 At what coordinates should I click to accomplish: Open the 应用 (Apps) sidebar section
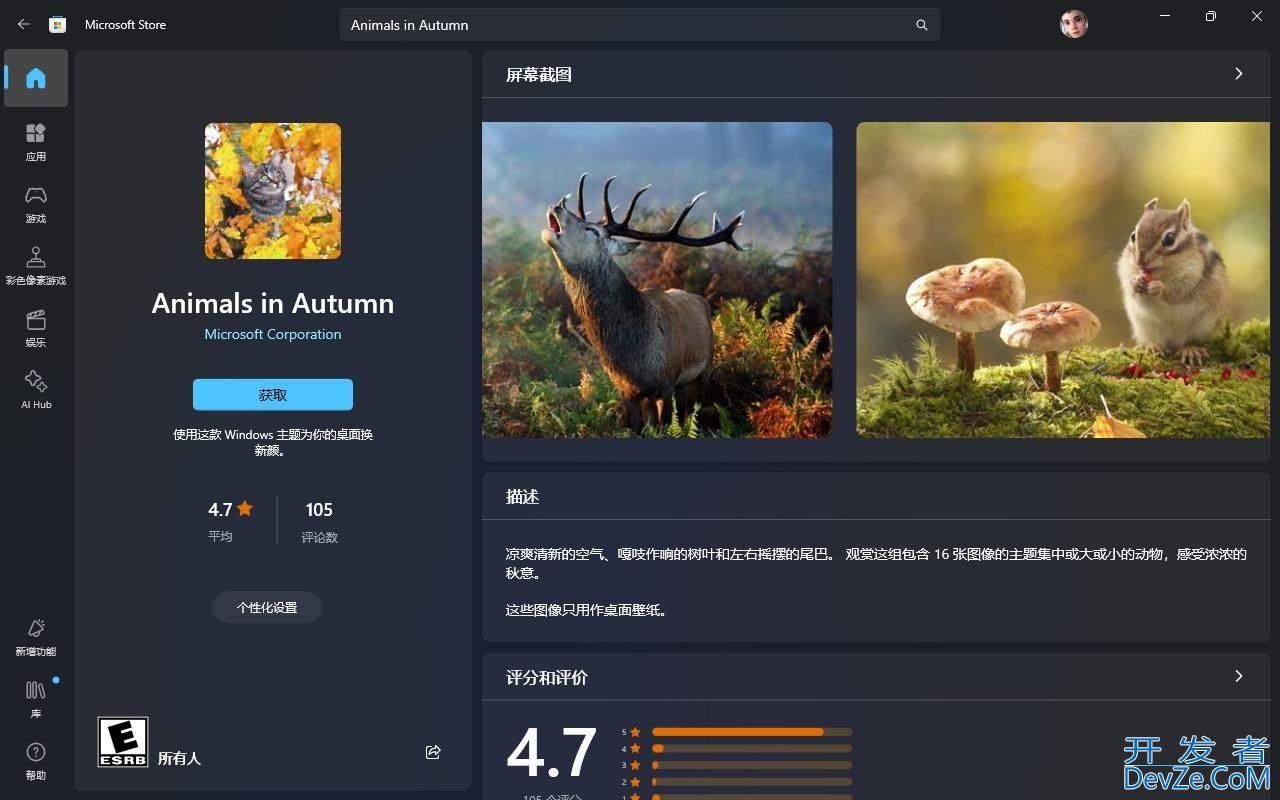[36, 142]
